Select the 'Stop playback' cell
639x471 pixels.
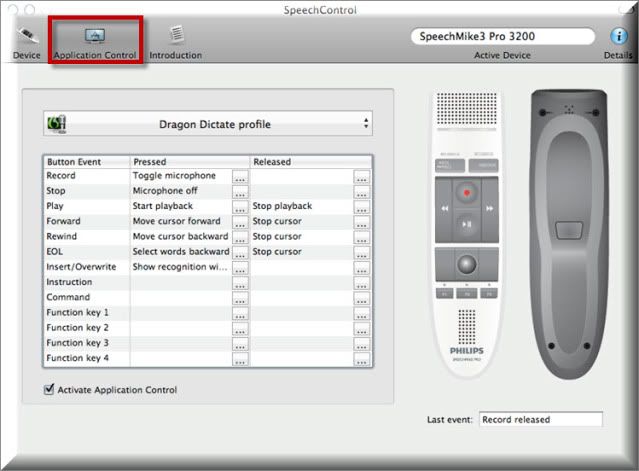coord(282,206)
